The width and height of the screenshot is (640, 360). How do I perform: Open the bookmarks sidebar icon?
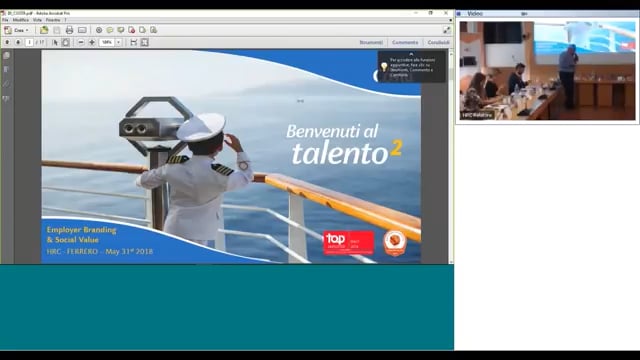click(x=7, y=69)
